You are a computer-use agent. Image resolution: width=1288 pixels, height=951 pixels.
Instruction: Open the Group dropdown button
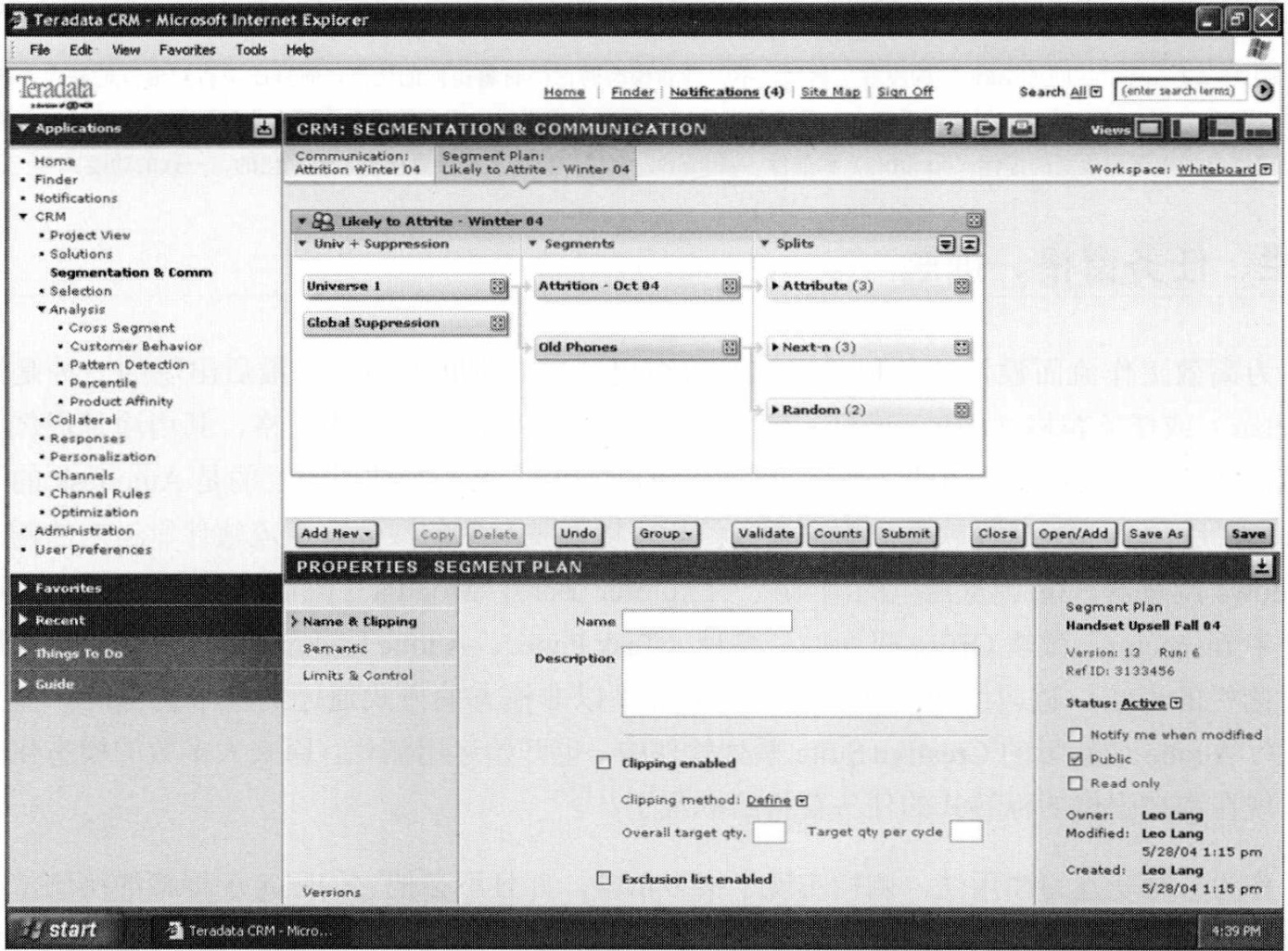click(666, 534)
